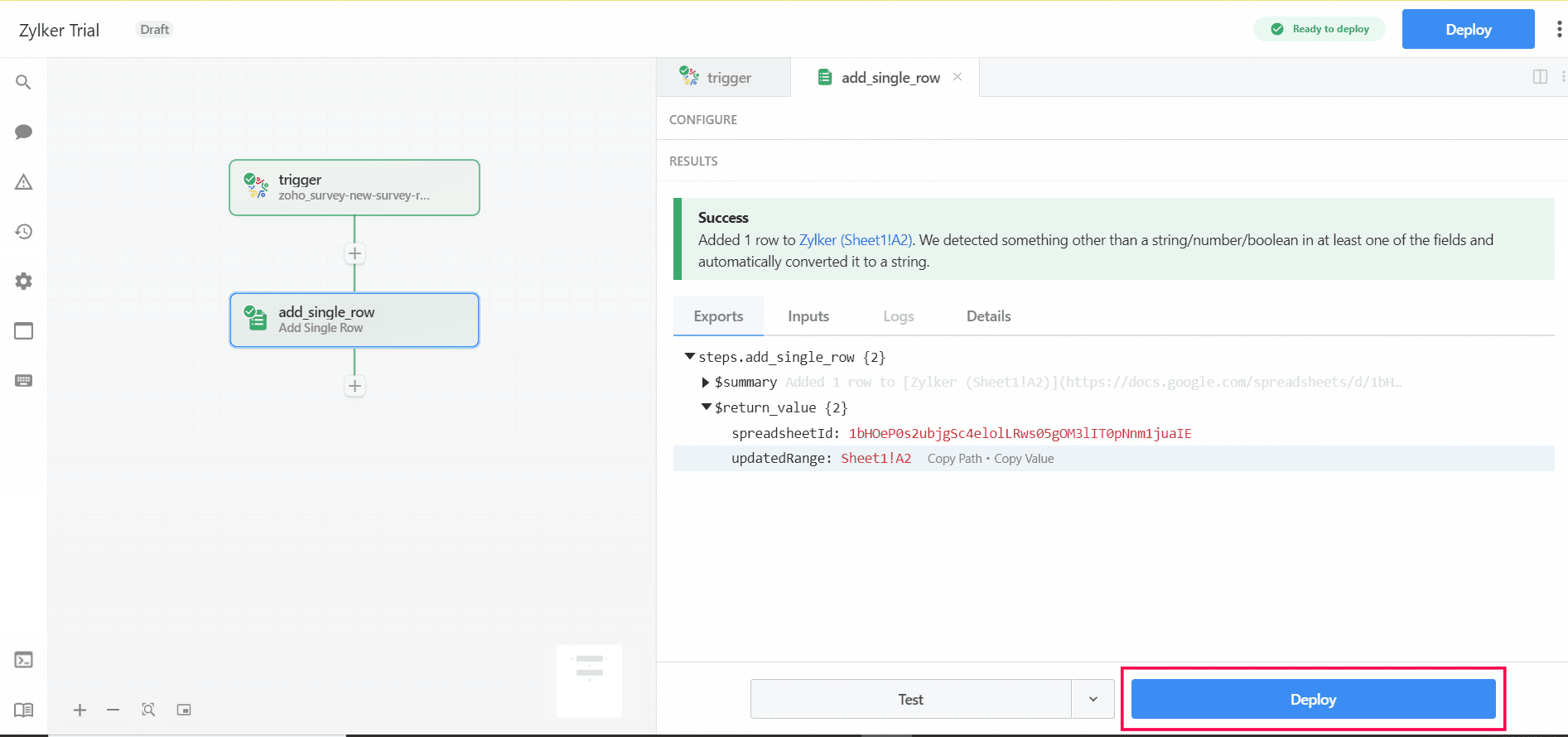This screenshot has width=1568, height=737.
Task: Click Copy Value for updatedRange
Action: [x=1024, y=459]
